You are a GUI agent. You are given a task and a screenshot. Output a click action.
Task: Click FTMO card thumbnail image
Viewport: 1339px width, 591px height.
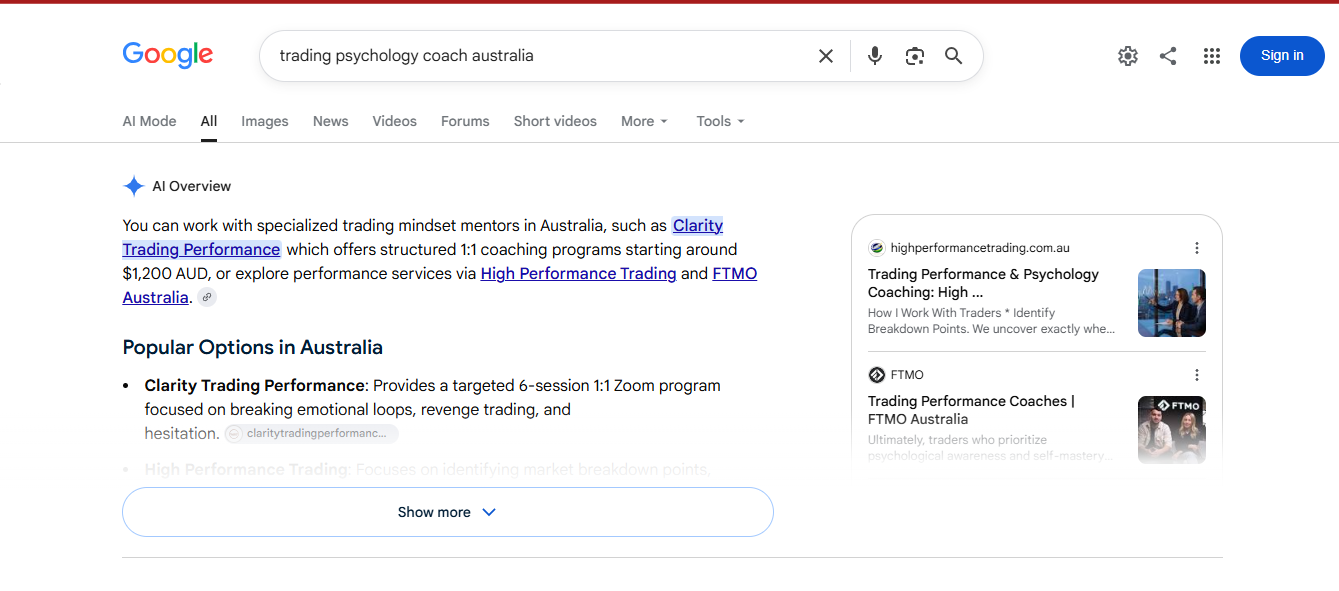point(1172,430)
